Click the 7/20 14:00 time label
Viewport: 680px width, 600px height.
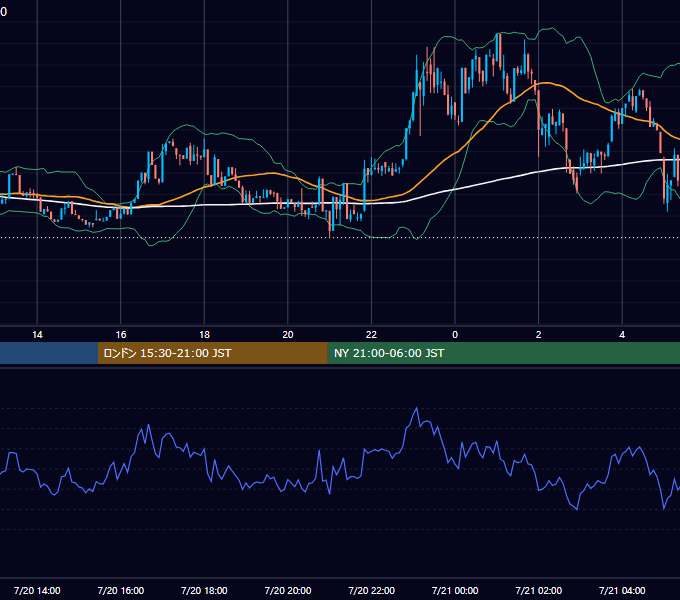(x=37, y=590)
